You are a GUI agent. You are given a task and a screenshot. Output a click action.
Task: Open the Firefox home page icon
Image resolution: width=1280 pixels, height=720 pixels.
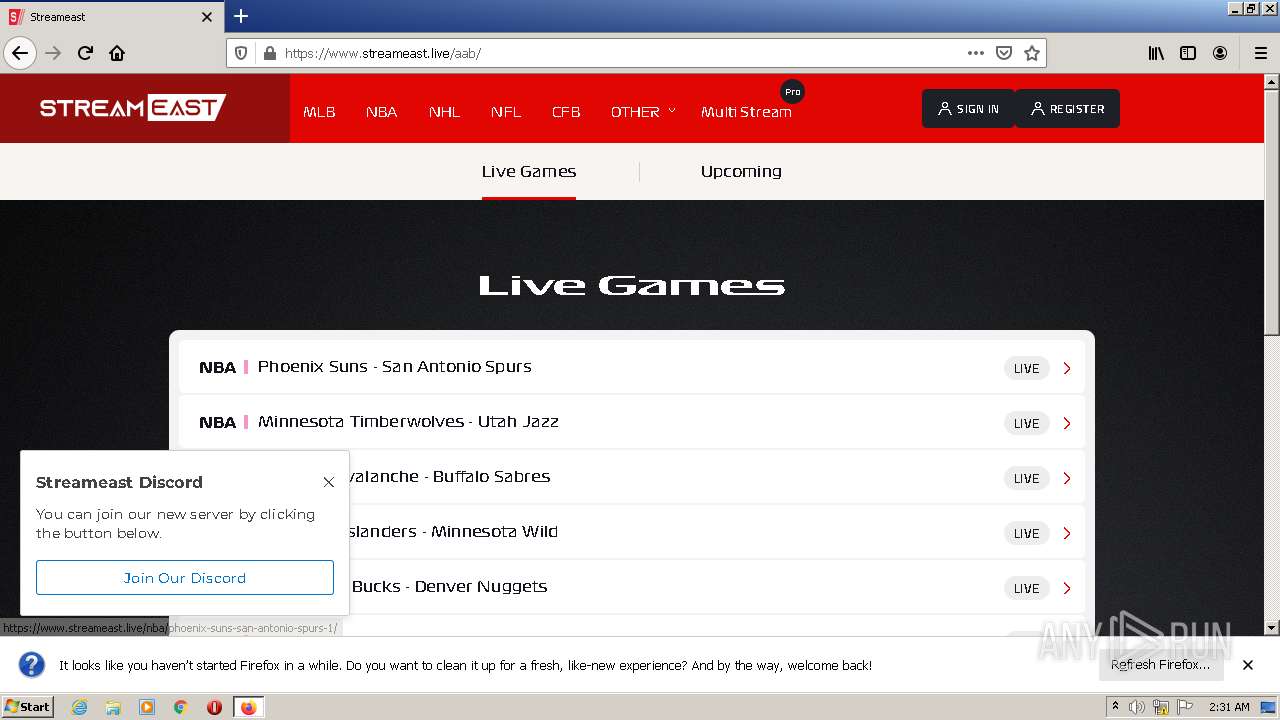117,53
